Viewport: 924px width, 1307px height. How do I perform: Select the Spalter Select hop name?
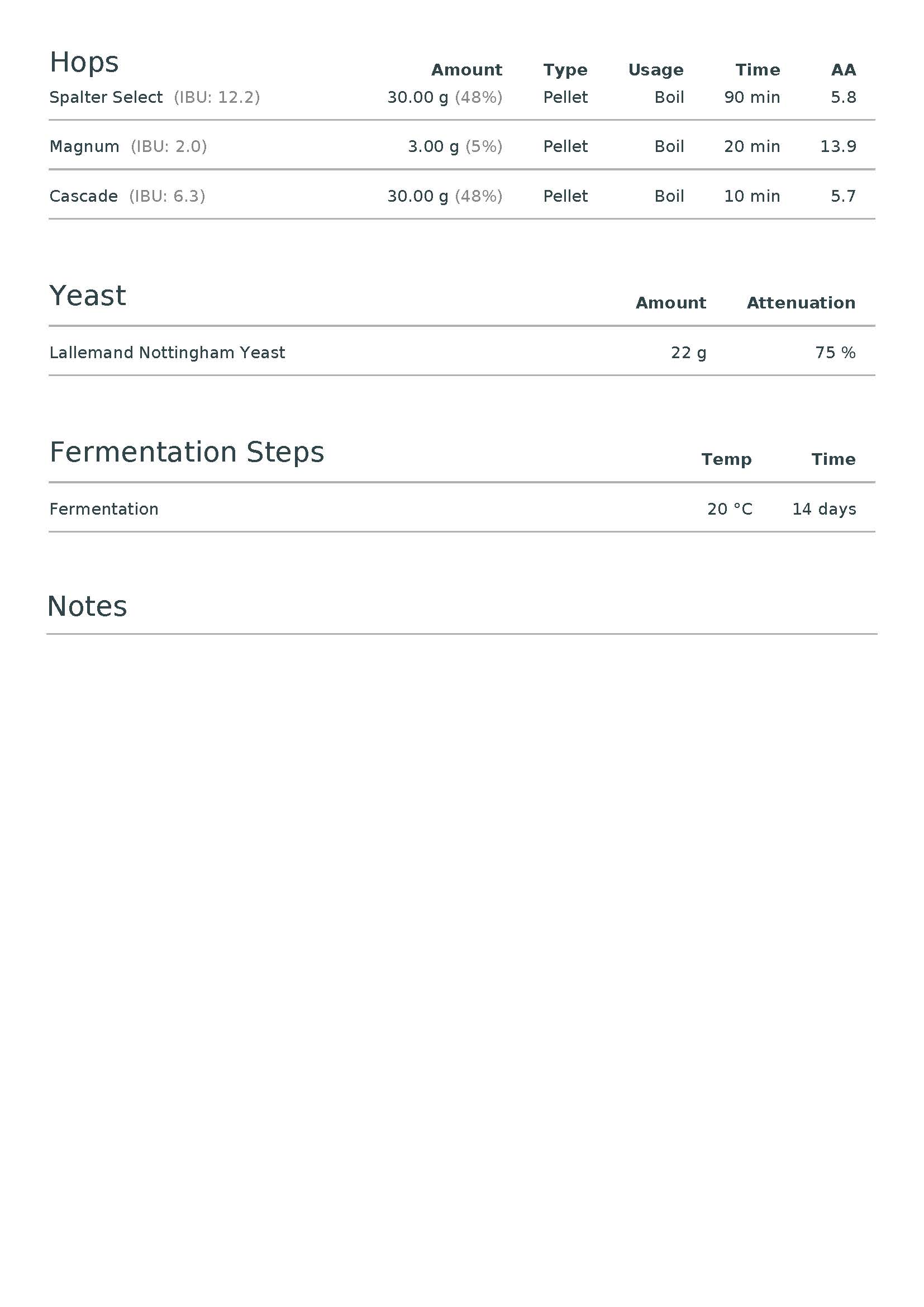coord(106,97)
